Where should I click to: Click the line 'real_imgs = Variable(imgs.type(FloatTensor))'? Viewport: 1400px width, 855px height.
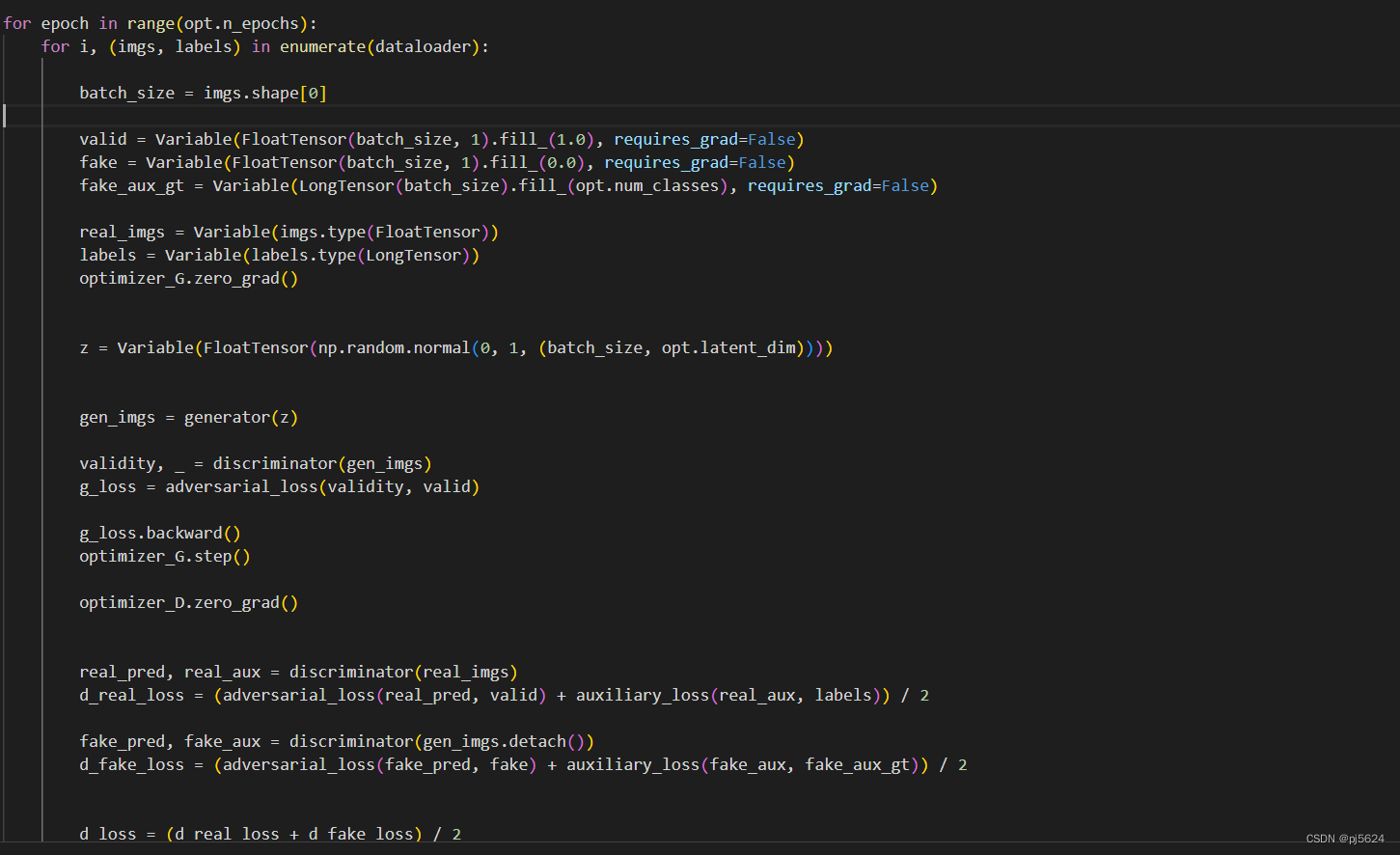[289, 232]
